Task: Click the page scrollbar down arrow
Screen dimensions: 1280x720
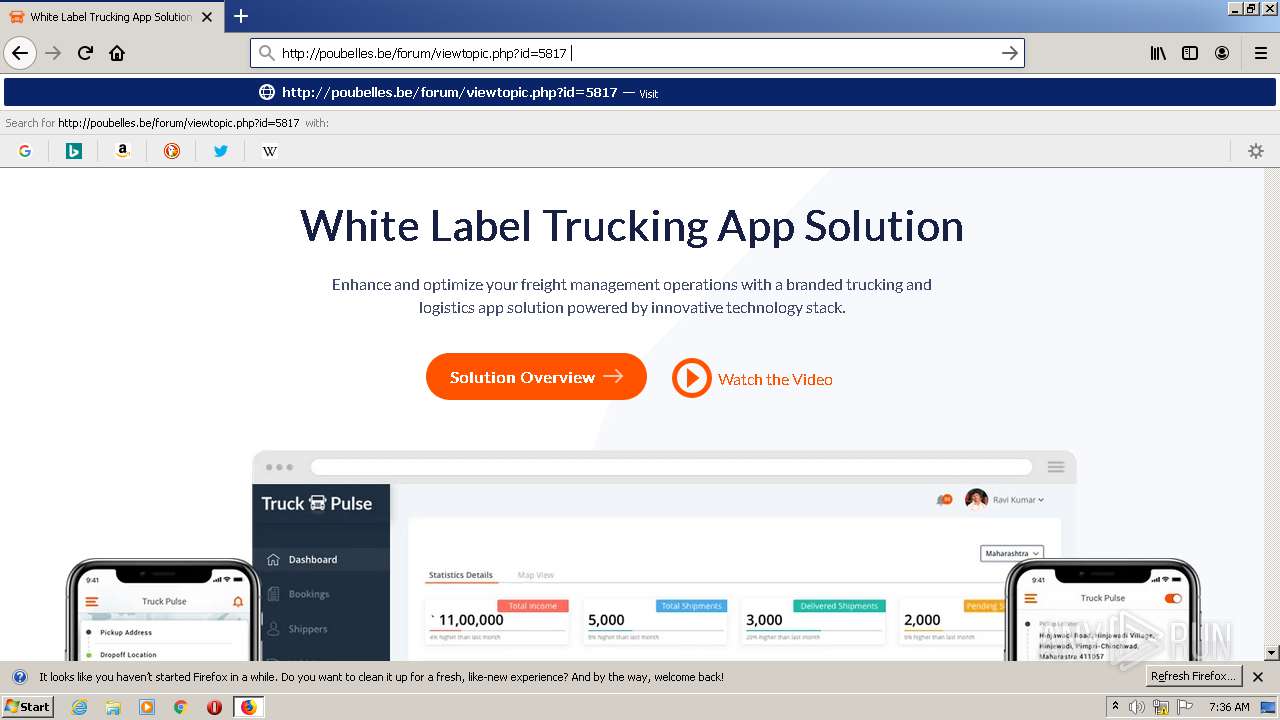Action: tap(1272, 653)
